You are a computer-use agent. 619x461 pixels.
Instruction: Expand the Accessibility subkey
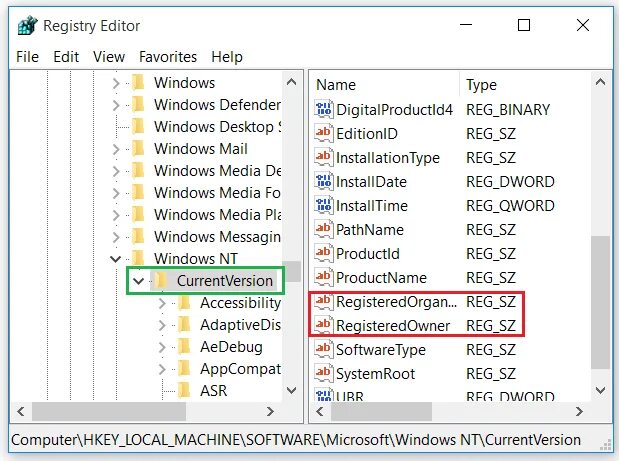[x=162, y=303]
